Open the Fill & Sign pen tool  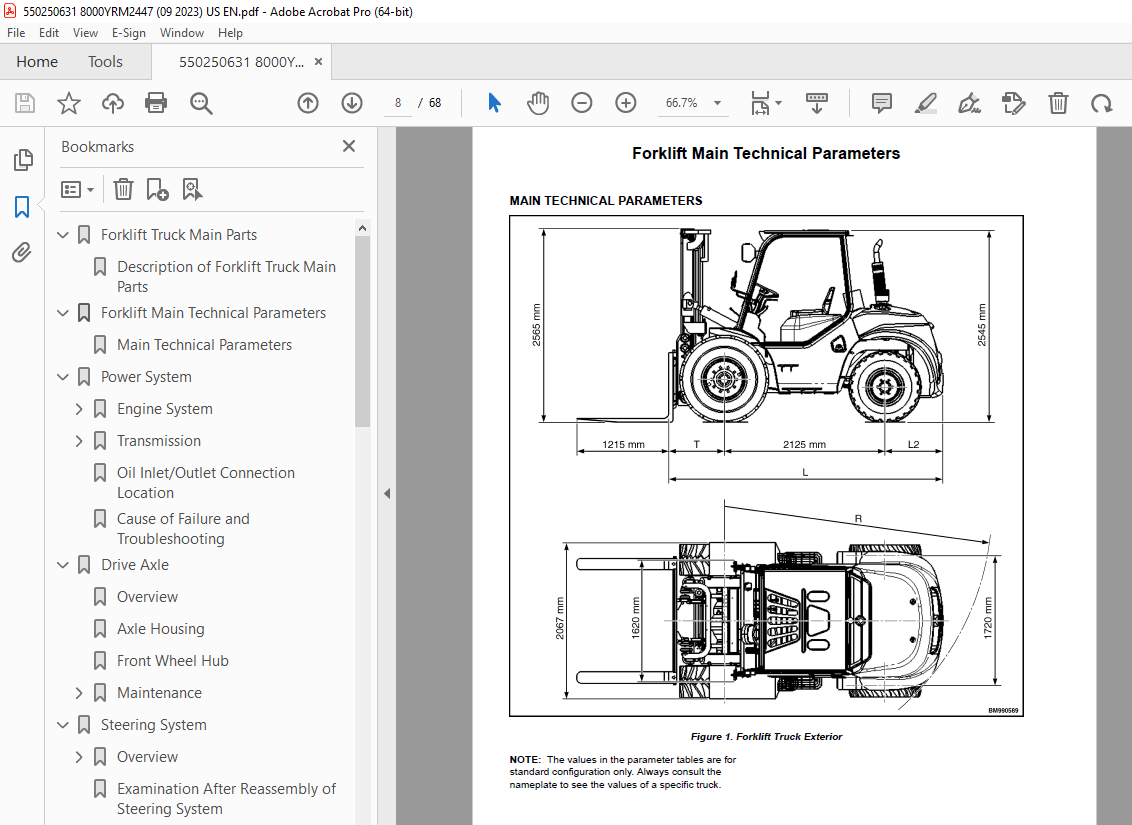click(969, 103)
